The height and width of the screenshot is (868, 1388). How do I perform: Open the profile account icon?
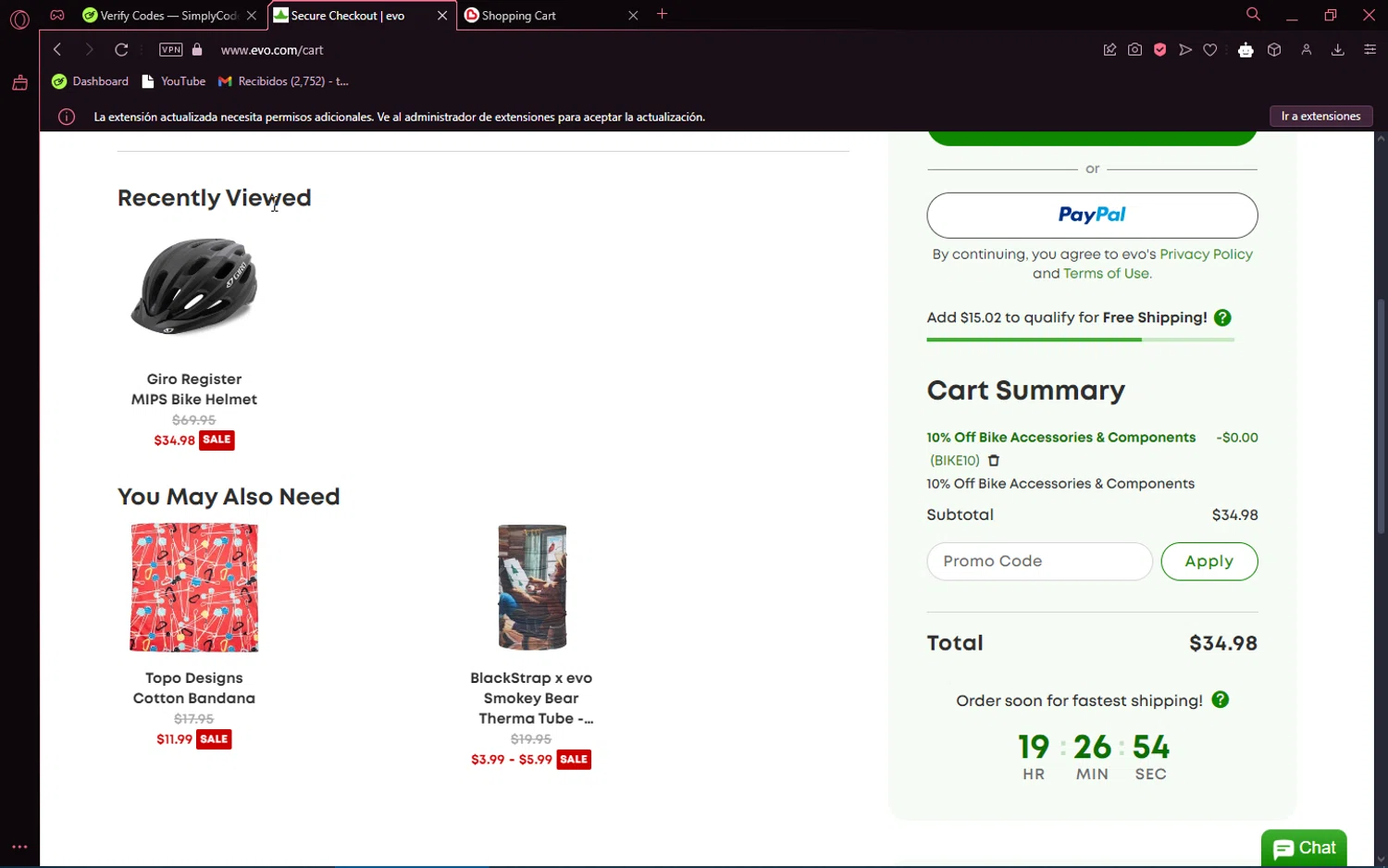[1307, 50]
